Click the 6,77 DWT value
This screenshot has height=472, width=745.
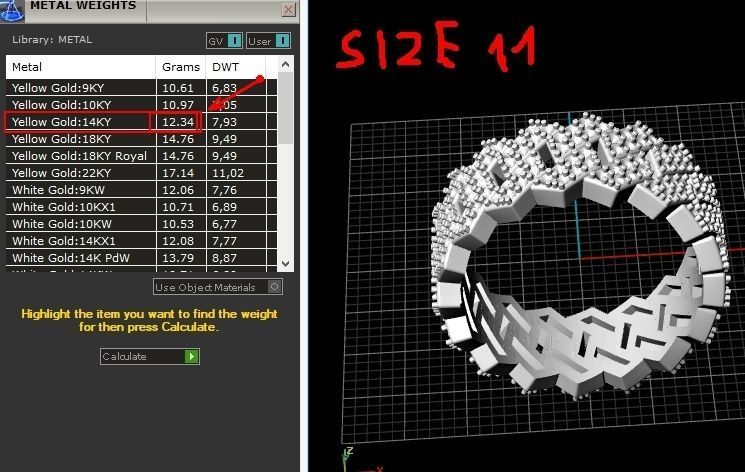(224, 224)
